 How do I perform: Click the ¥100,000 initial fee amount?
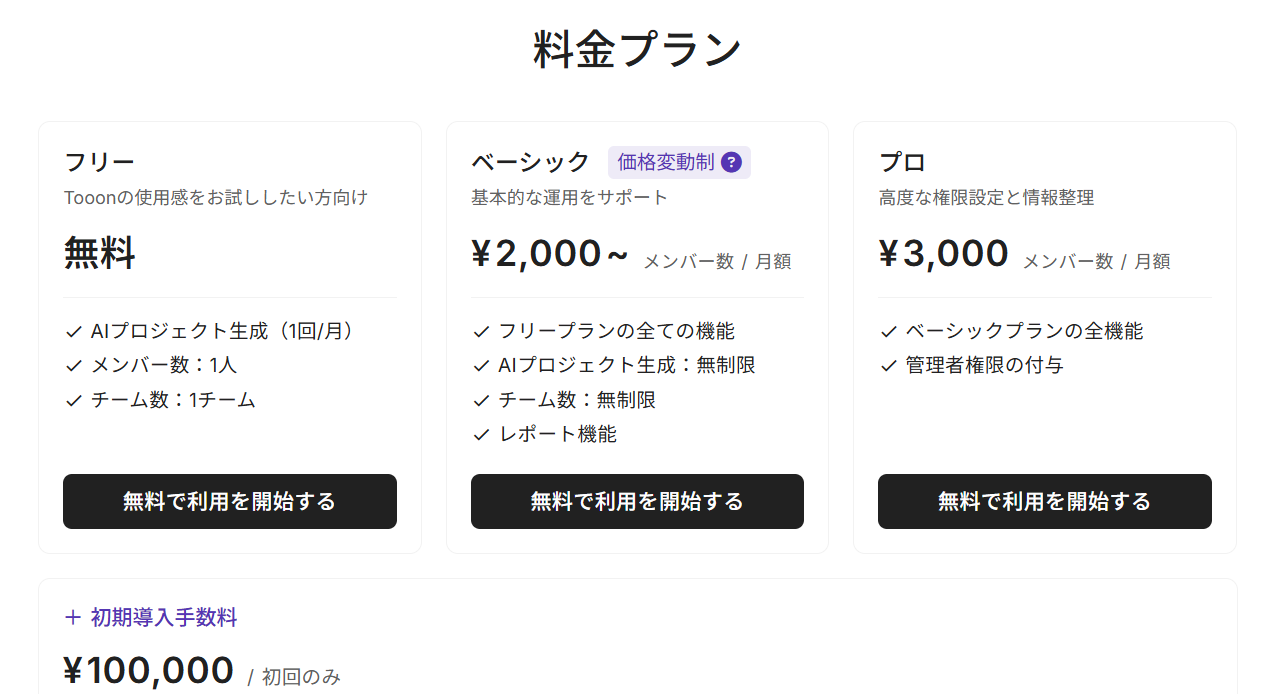click(148, 670)
